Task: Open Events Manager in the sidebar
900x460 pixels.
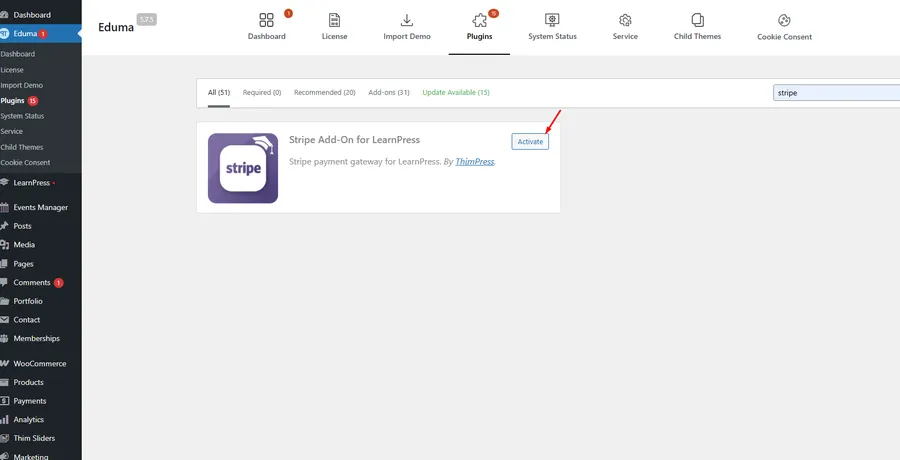Action: pyautogui.click(x=40, y=207)
